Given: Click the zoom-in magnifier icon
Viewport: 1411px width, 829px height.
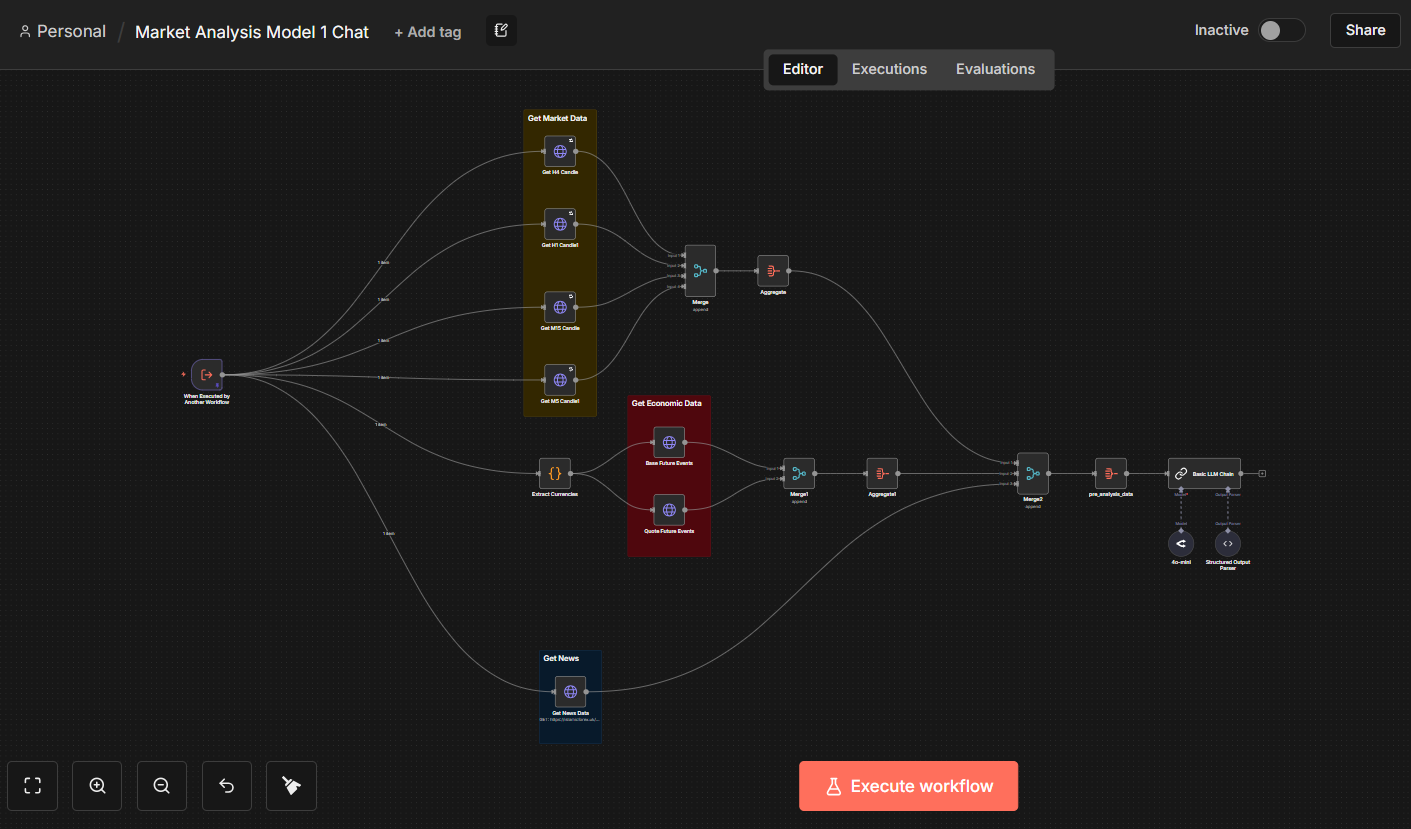Looking at the screenshot, I should coord(96,786).
